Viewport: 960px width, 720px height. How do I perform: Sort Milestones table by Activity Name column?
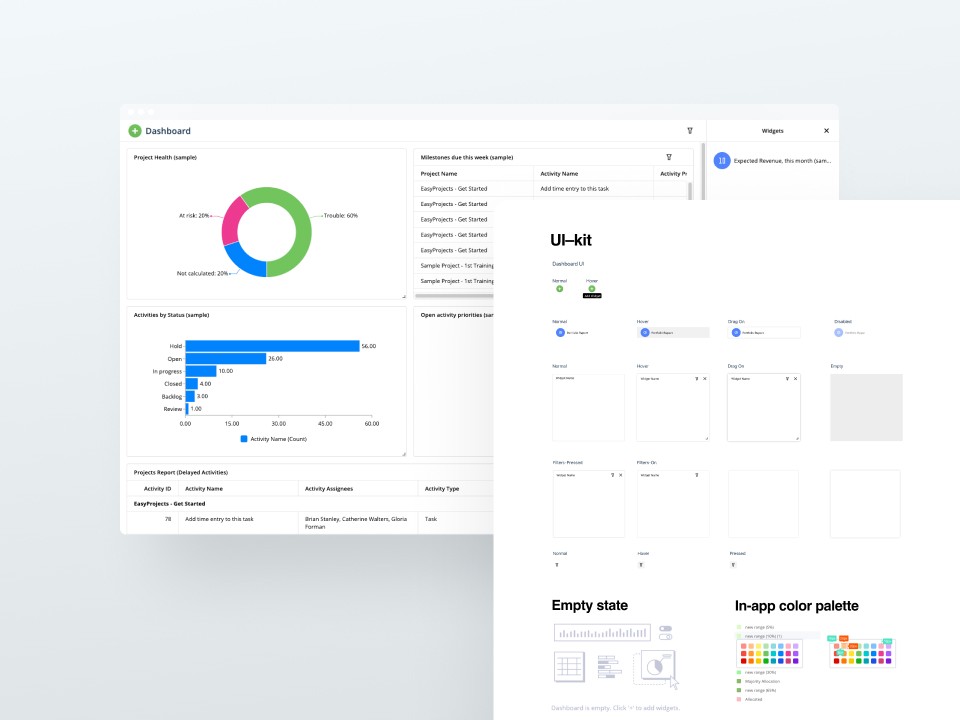[x=559, y=174]
